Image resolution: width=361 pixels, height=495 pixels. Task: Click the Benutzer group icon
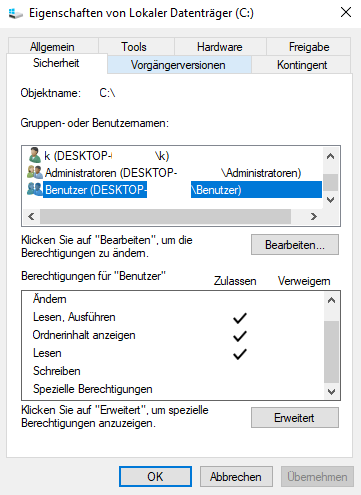[35, 189]
